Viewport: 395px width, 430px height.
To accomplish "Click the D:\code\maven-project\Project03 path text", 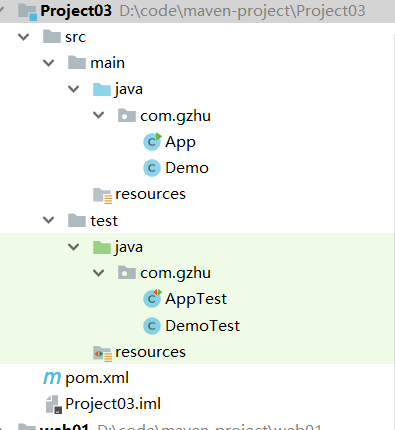I will point(242,11).
